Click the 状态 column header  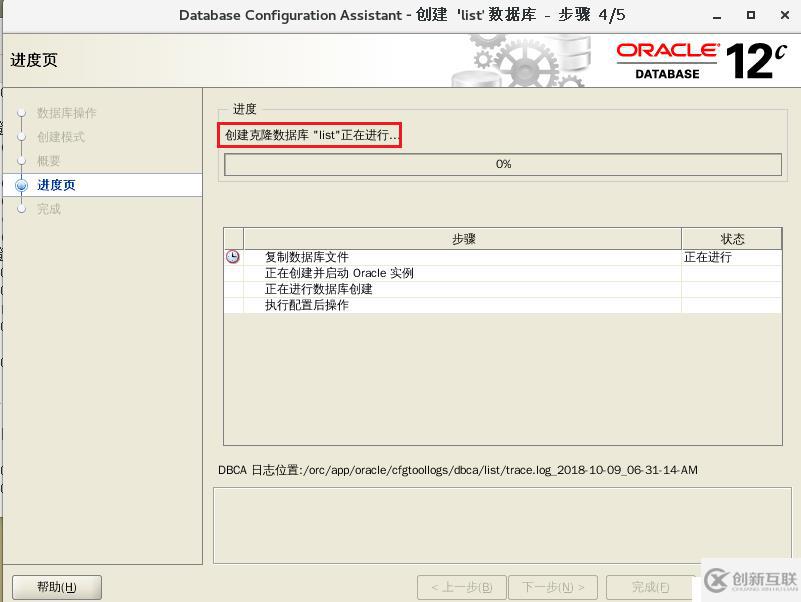click(732, 239)
